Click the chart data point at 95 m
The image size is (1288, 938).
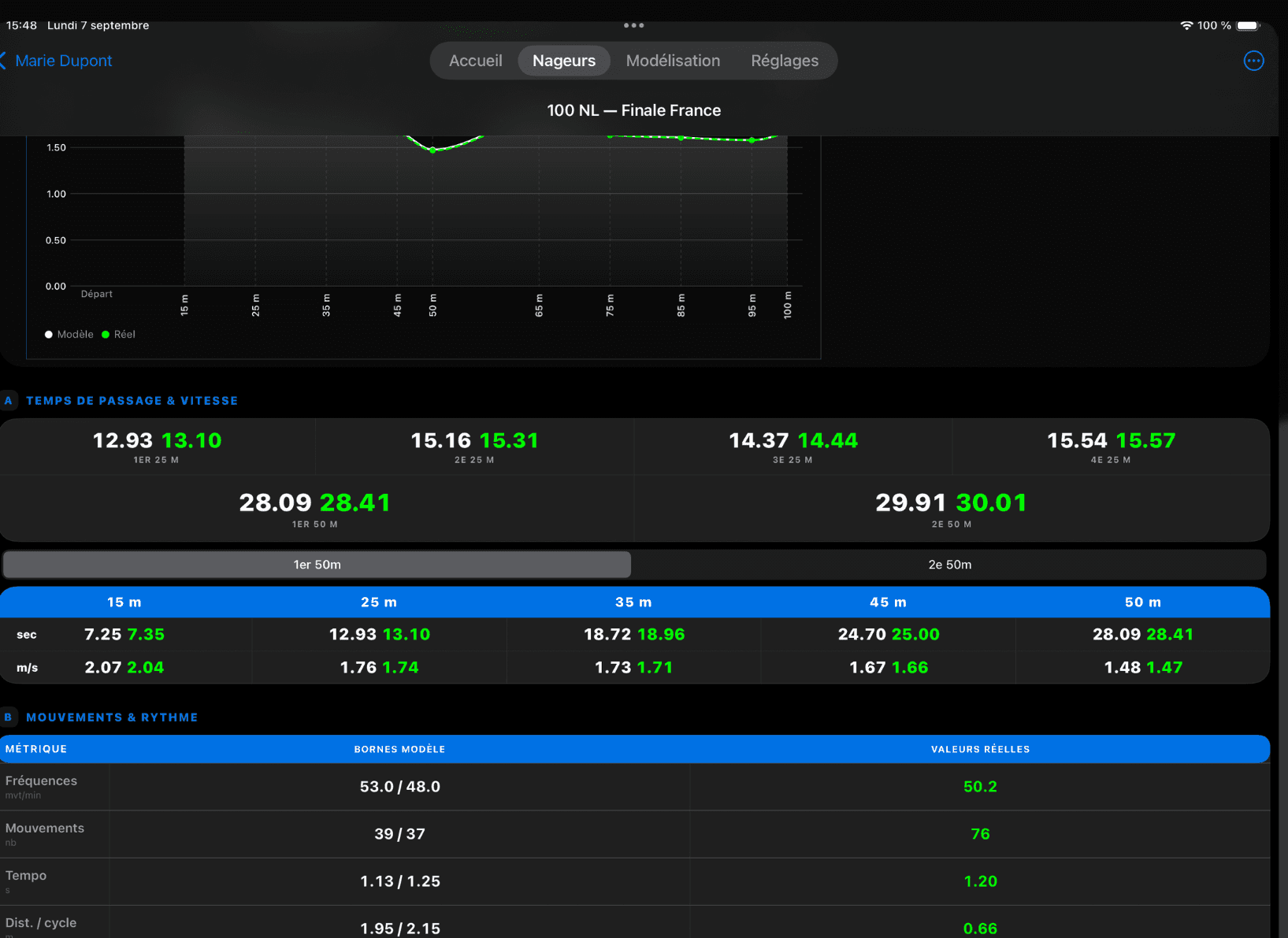[752, 140]
